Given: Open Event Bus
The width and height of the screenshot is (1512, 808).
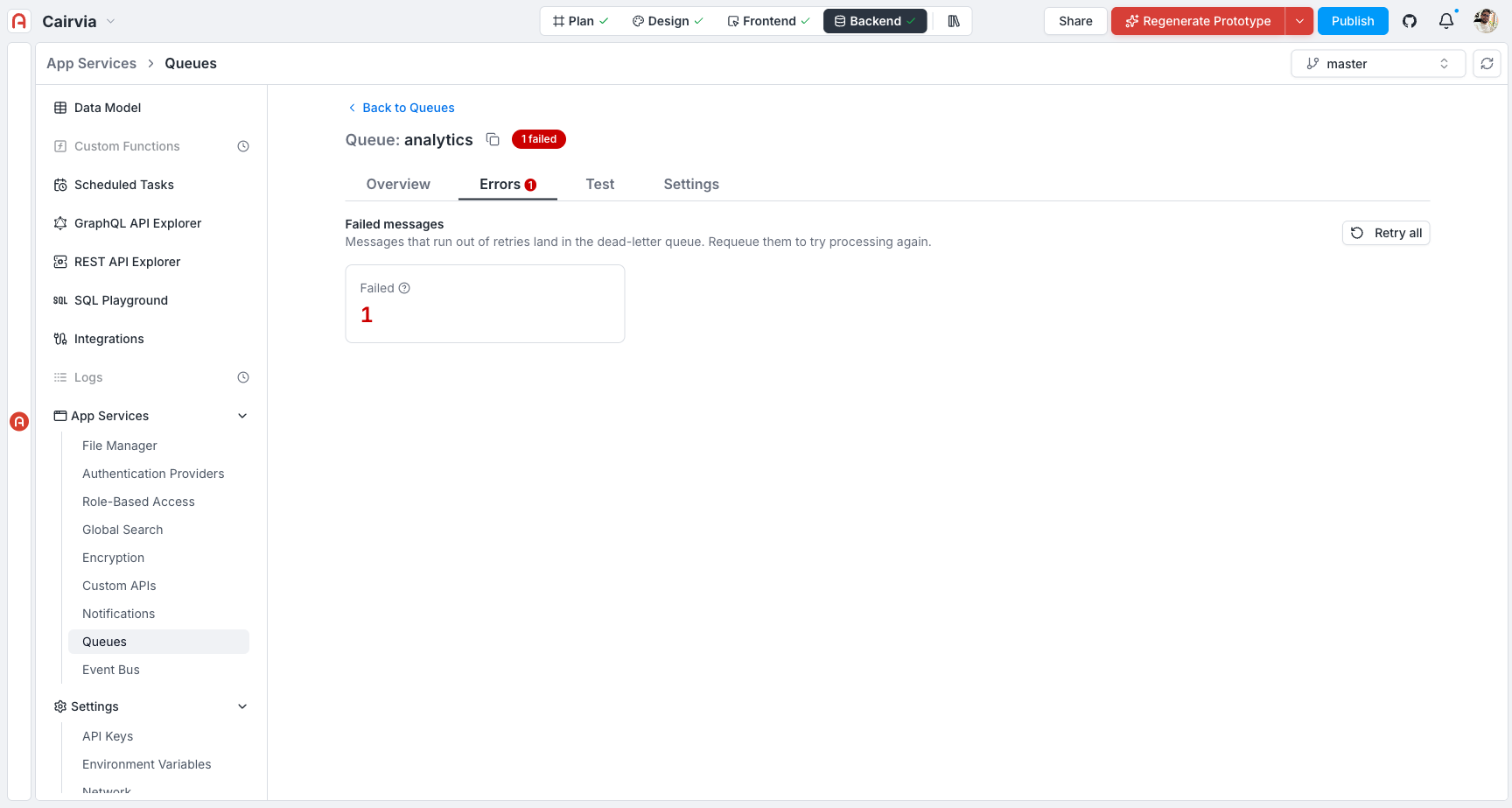Looking at the screenshot, I should pos(158,670).
